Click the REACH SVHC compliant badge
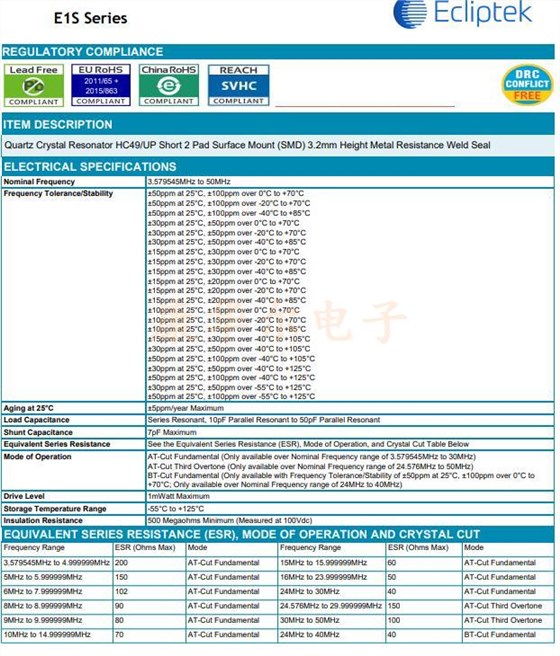 pos(238,85)
